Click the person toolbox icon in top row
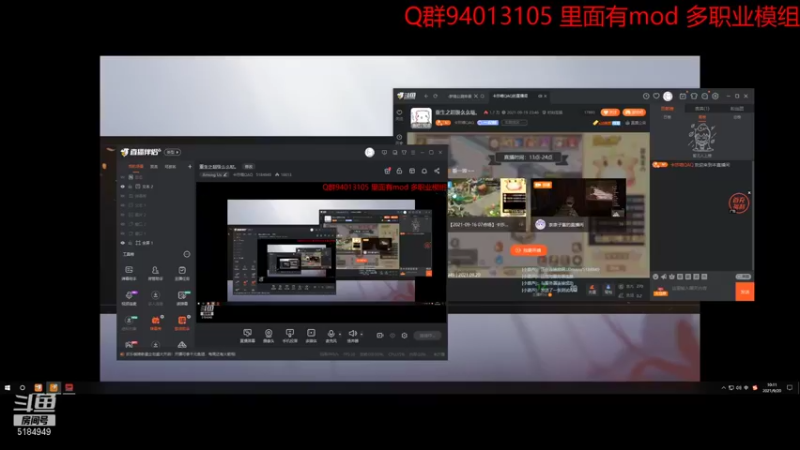This screenshot has height=450, width=800. point(155,270)
